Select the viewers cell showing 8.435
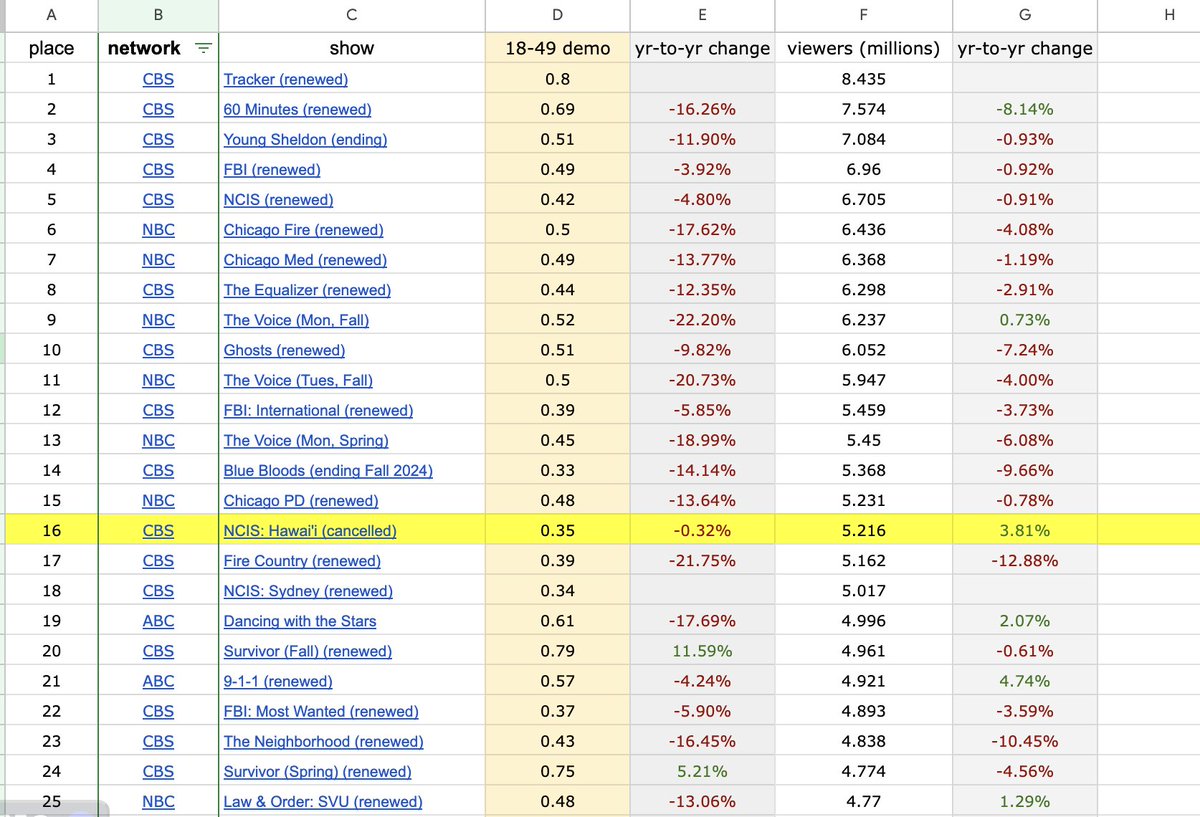This screenshot has height=817, width=1200. [x=863, y=79]
